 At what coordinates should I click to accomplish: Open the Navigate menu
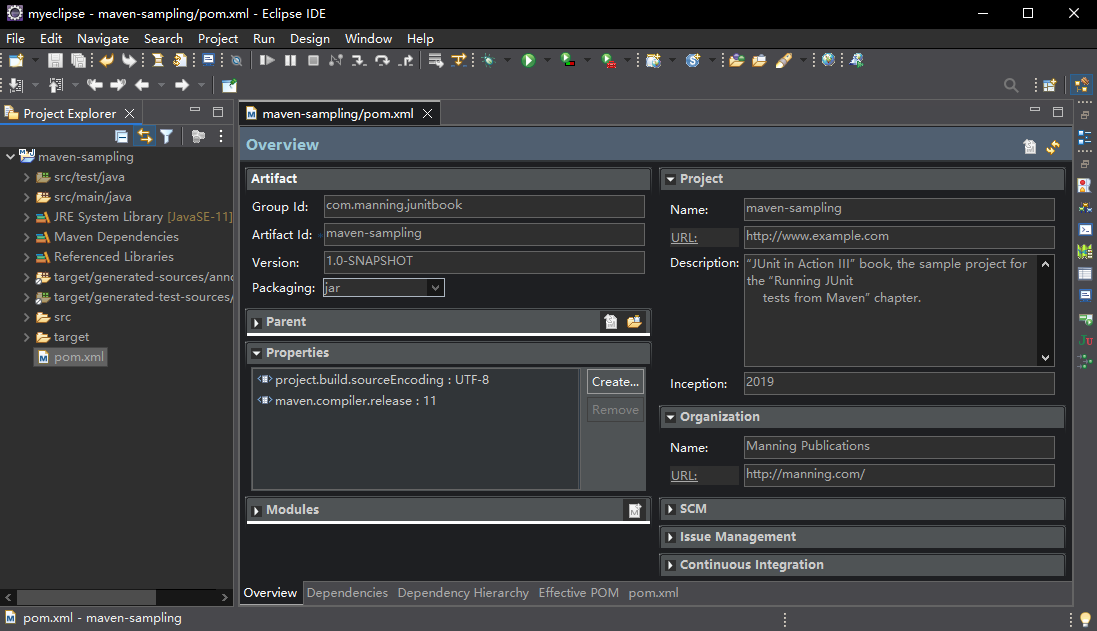coord(103,38)
